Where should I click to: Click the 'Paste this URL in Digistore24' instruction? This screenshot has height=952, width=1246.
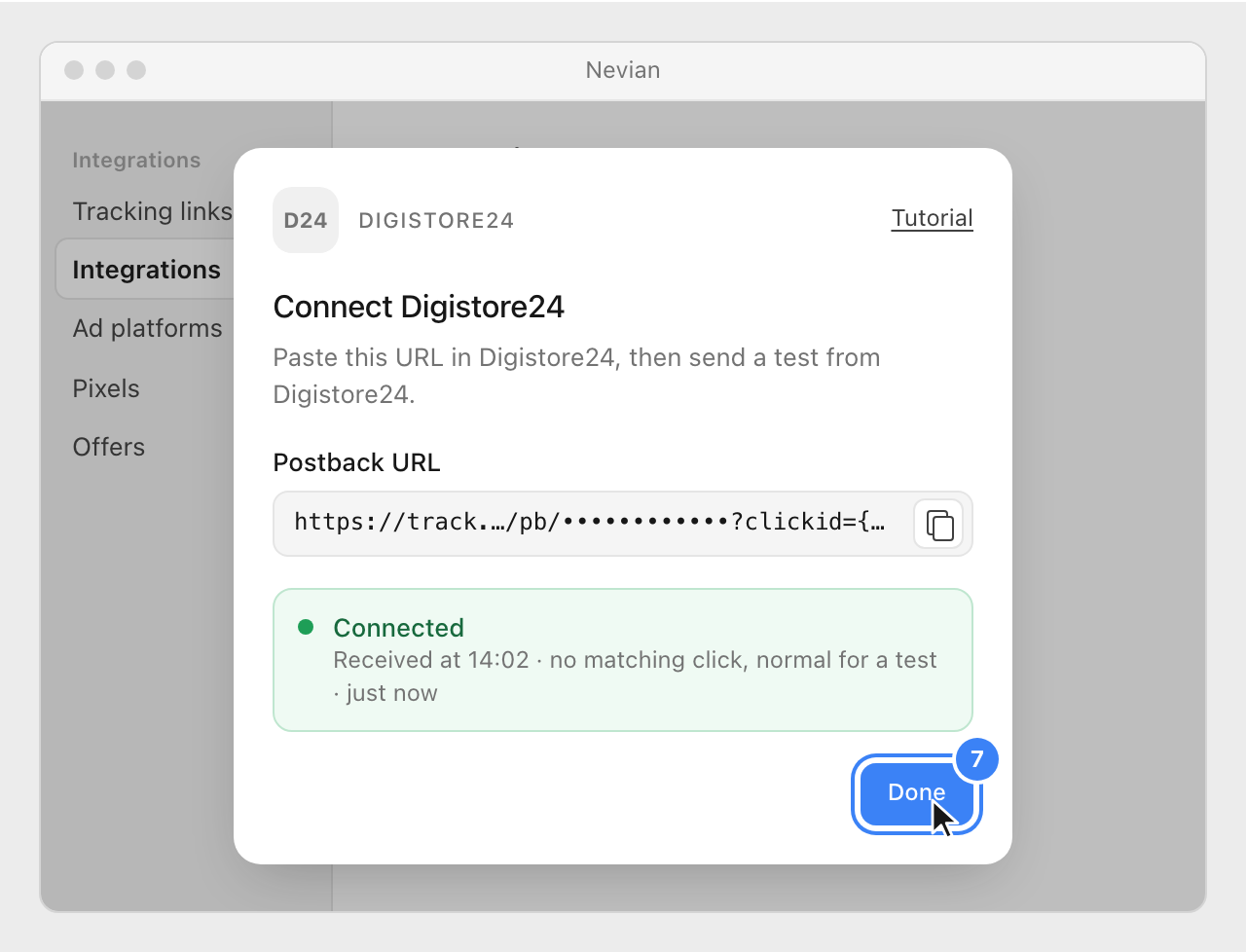(x=576, y=376)
